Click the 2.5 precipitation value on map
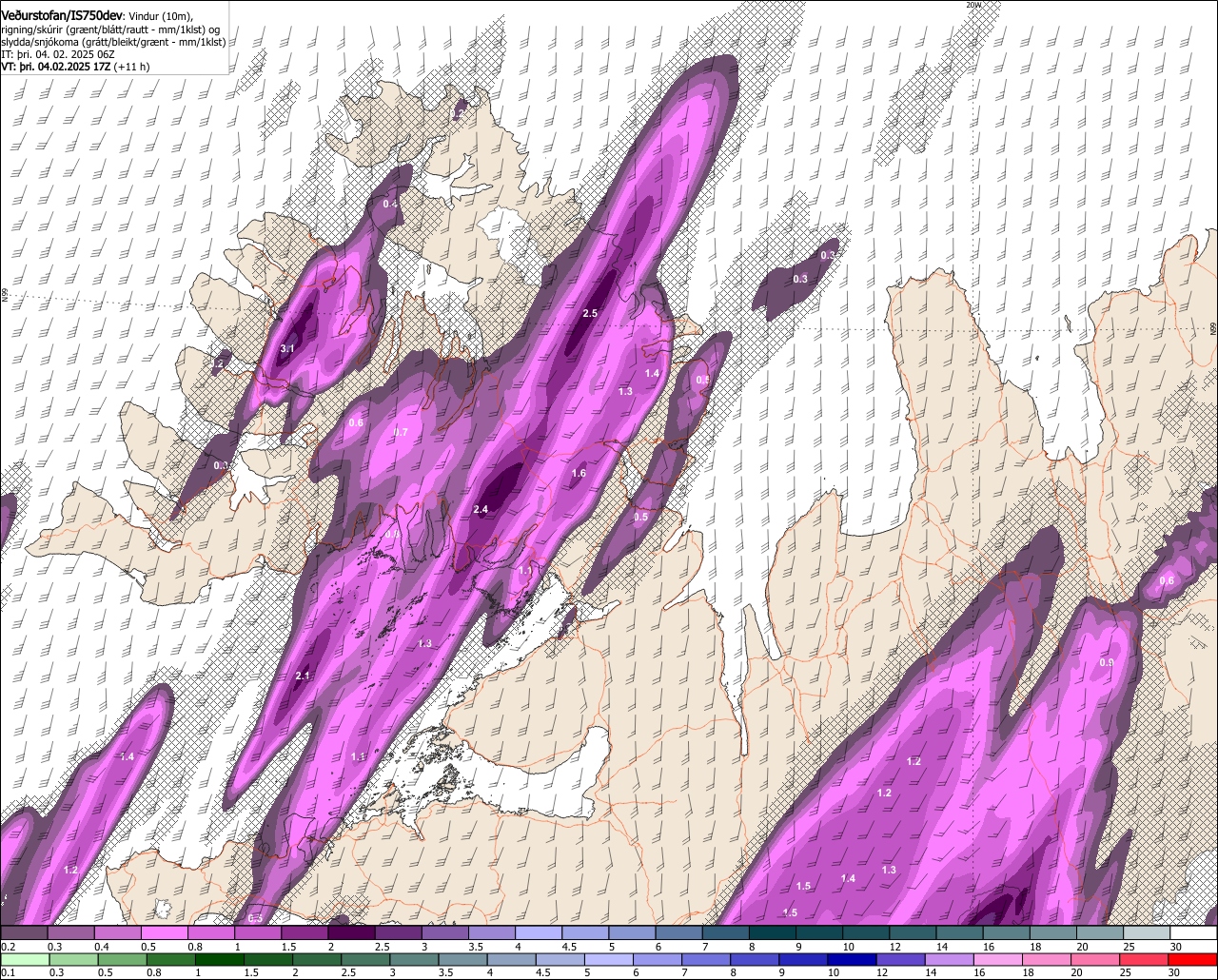 click(x=590, y=313)
